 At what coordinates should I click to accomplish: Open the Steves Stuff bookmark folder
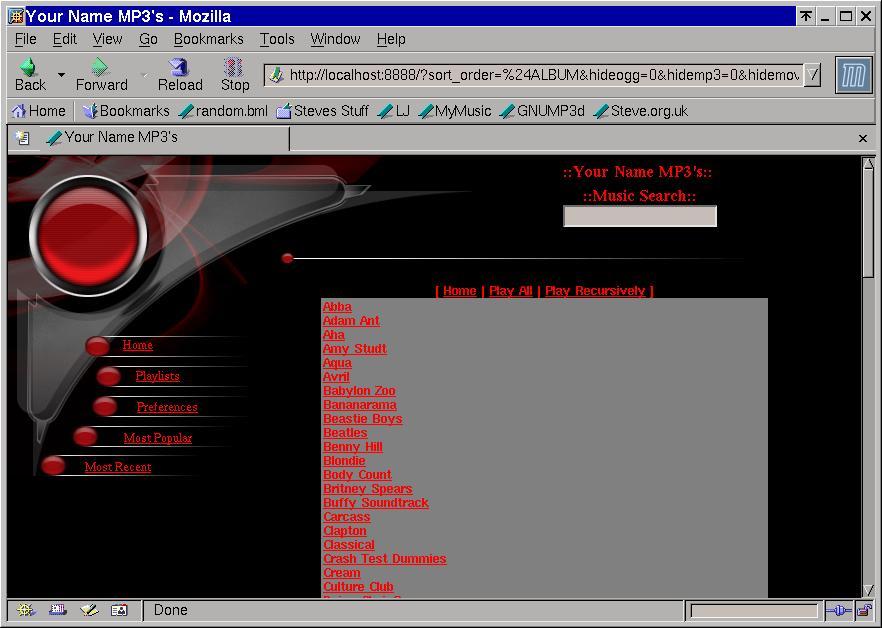coord(322,111)
